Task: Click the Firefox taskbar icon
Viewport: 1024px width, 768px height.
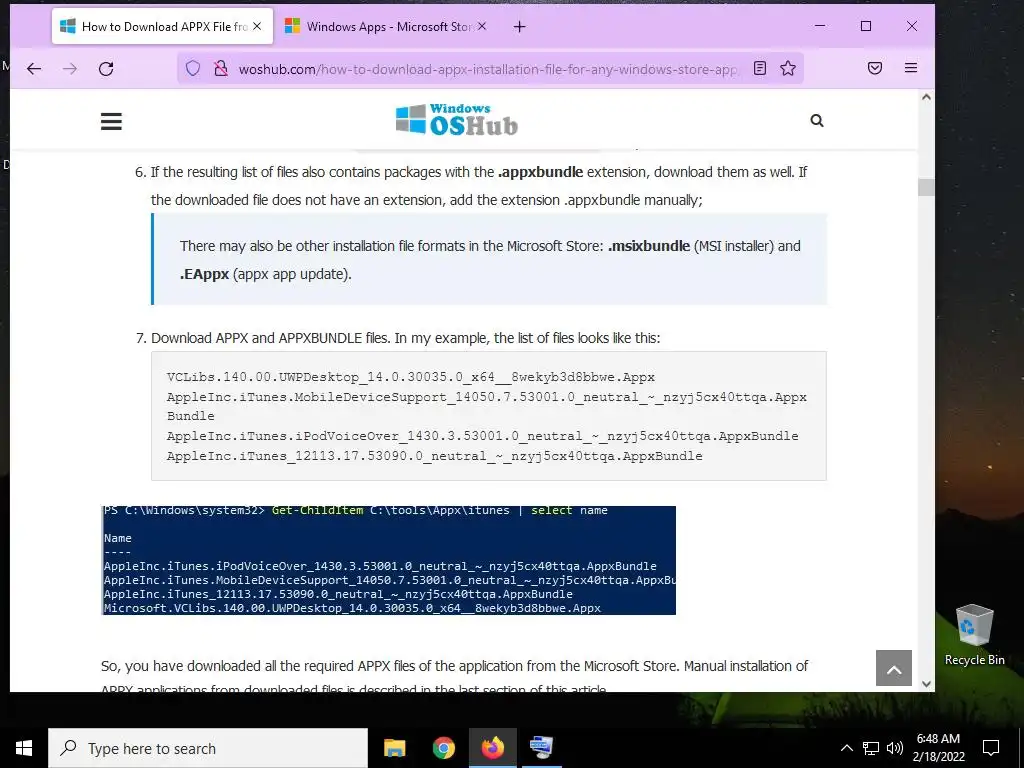Action: click(493, 748)
